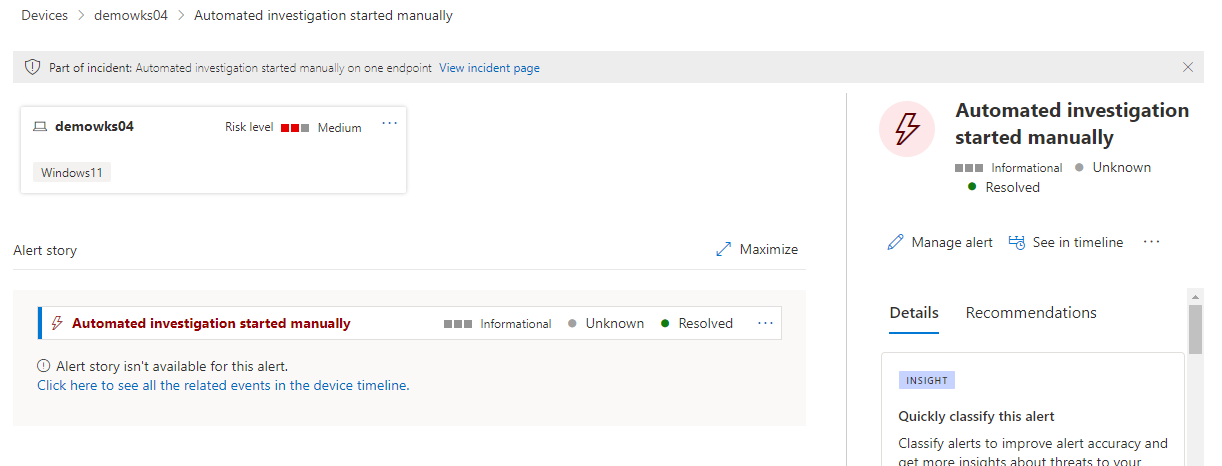Navigate to demowks04 breadcrumb
The height and width of the screenshot is (466, 1222).
131,16
